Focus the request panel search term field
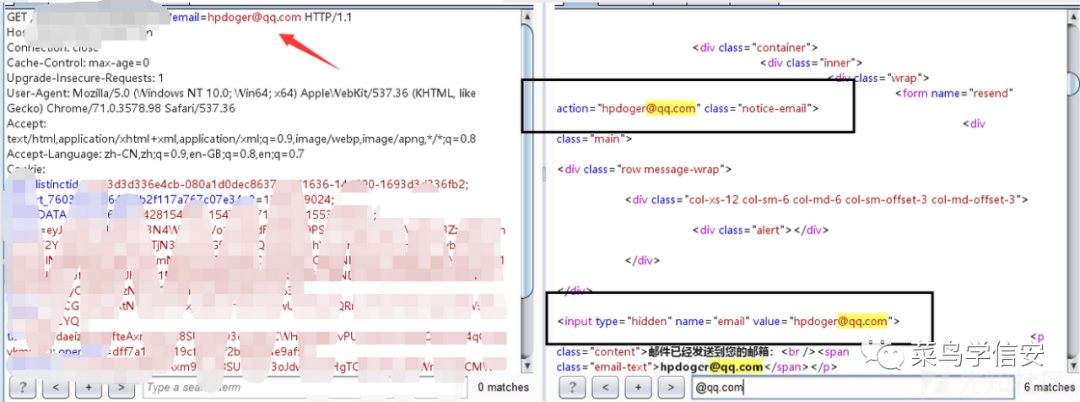 304,387
